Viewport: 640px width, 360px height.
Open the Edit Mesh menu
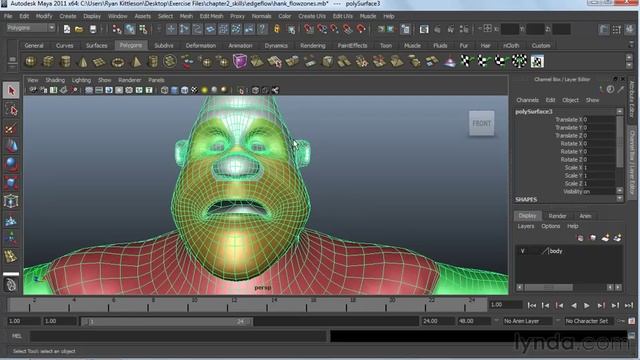pos(211,16)
